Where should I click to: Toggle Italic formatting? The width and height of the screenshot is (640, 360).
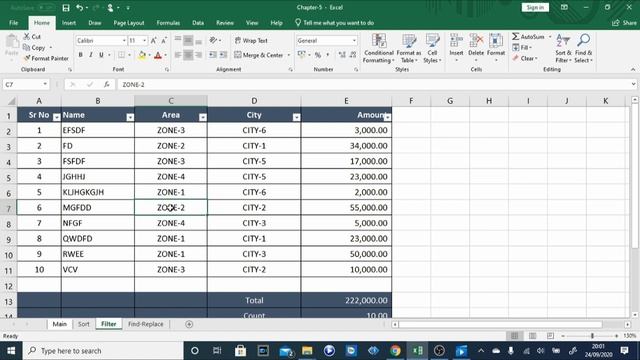(x=91, y=55)
